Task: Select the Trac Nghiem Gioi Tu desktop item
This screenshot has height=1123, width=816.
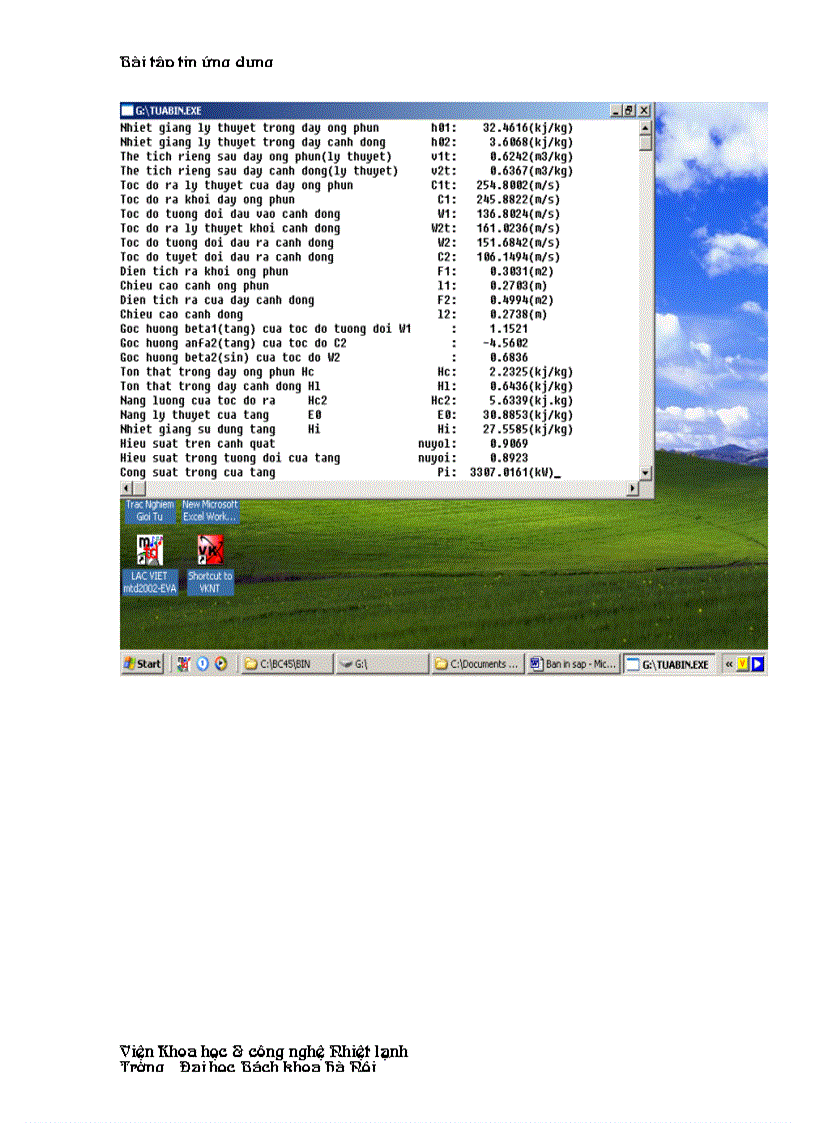Action: click(150, 511)
